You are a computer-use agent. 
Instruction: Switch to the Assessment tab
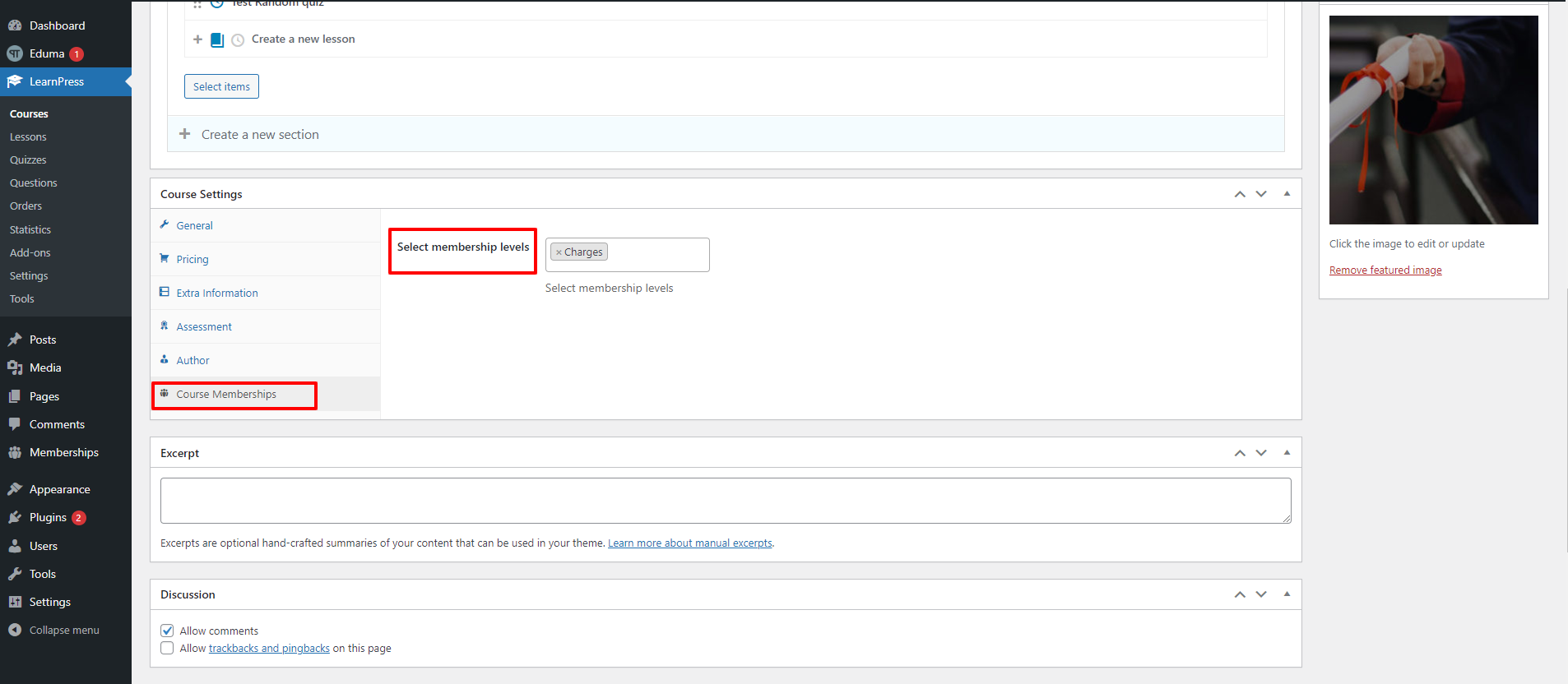[266, 326]
